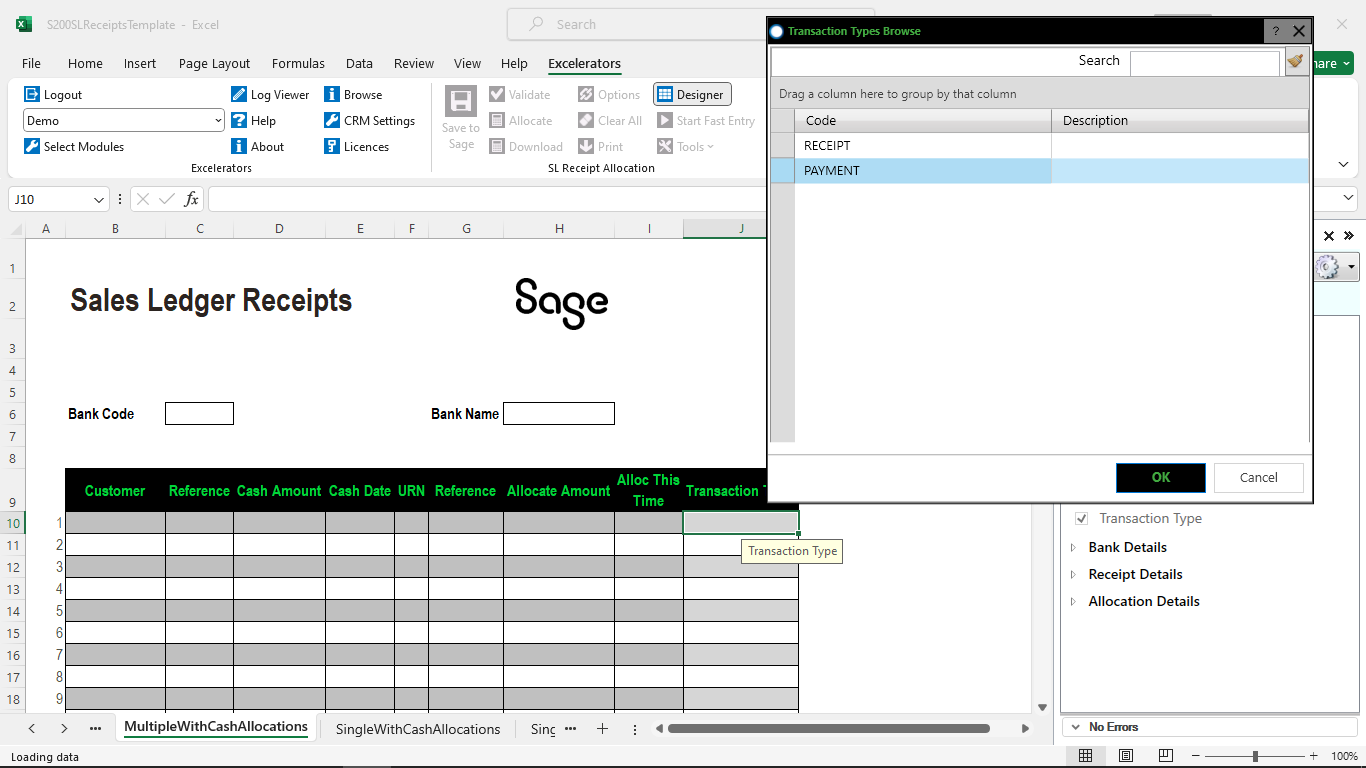The width and height of the screenshot is (1366, 768).
Task: Sort by the Description column header
Action: tap(1180, 120)
